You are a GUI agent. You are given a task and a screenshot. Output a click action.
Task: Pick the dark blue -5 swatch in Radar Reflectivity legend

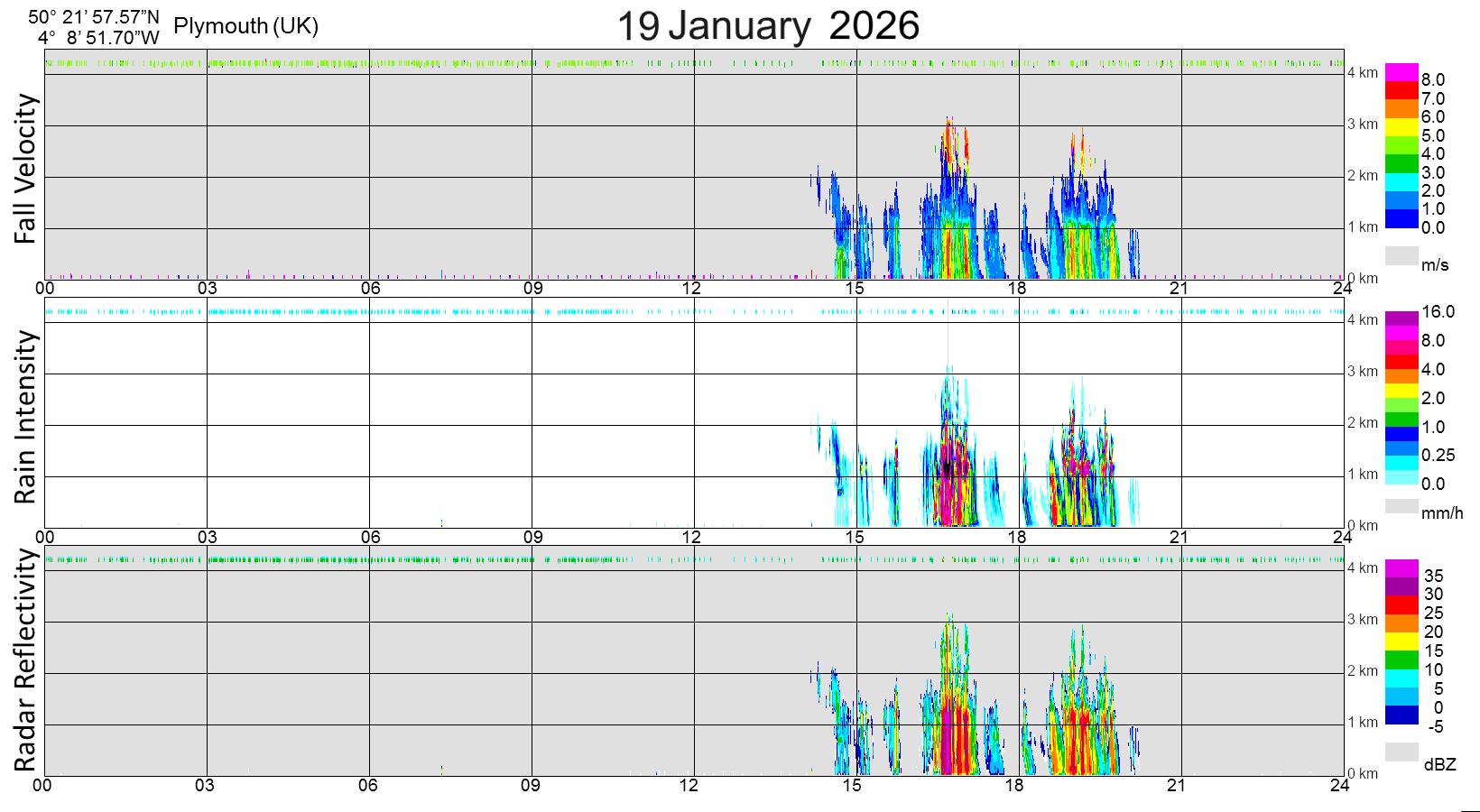tap(1401, 715)
